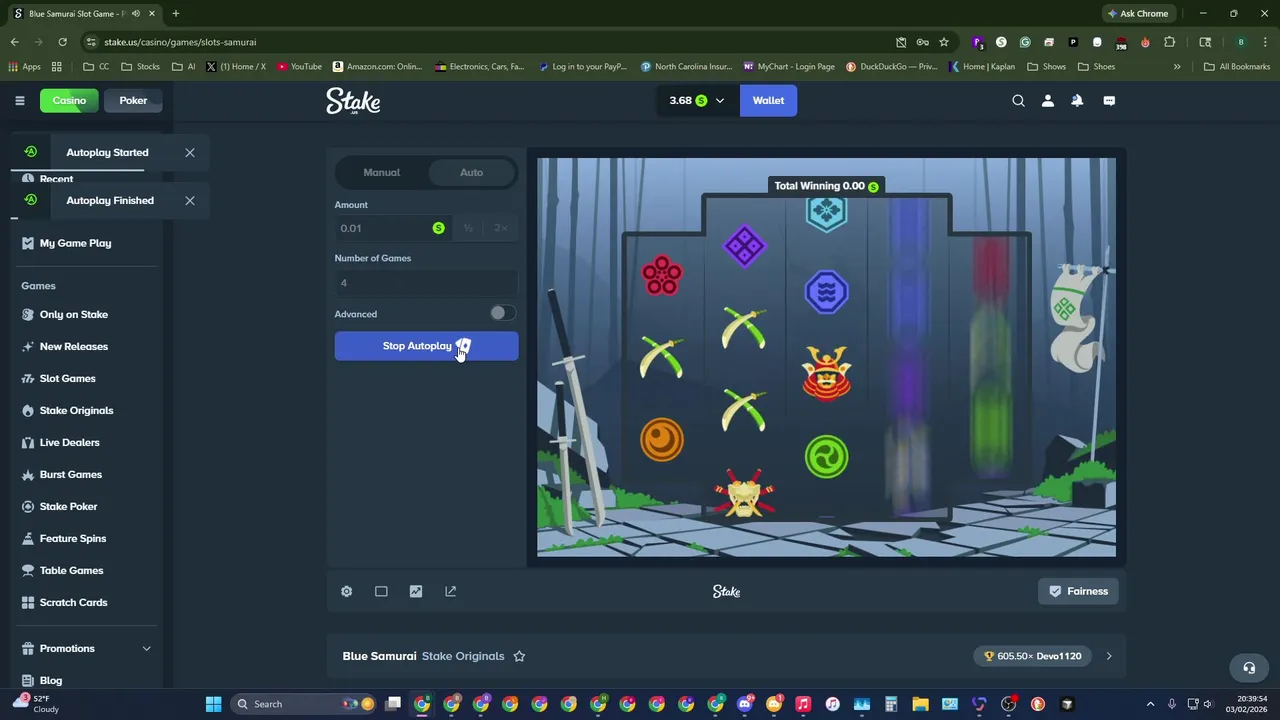Dismiss the Autoplay Finished notification

point(190,200)
